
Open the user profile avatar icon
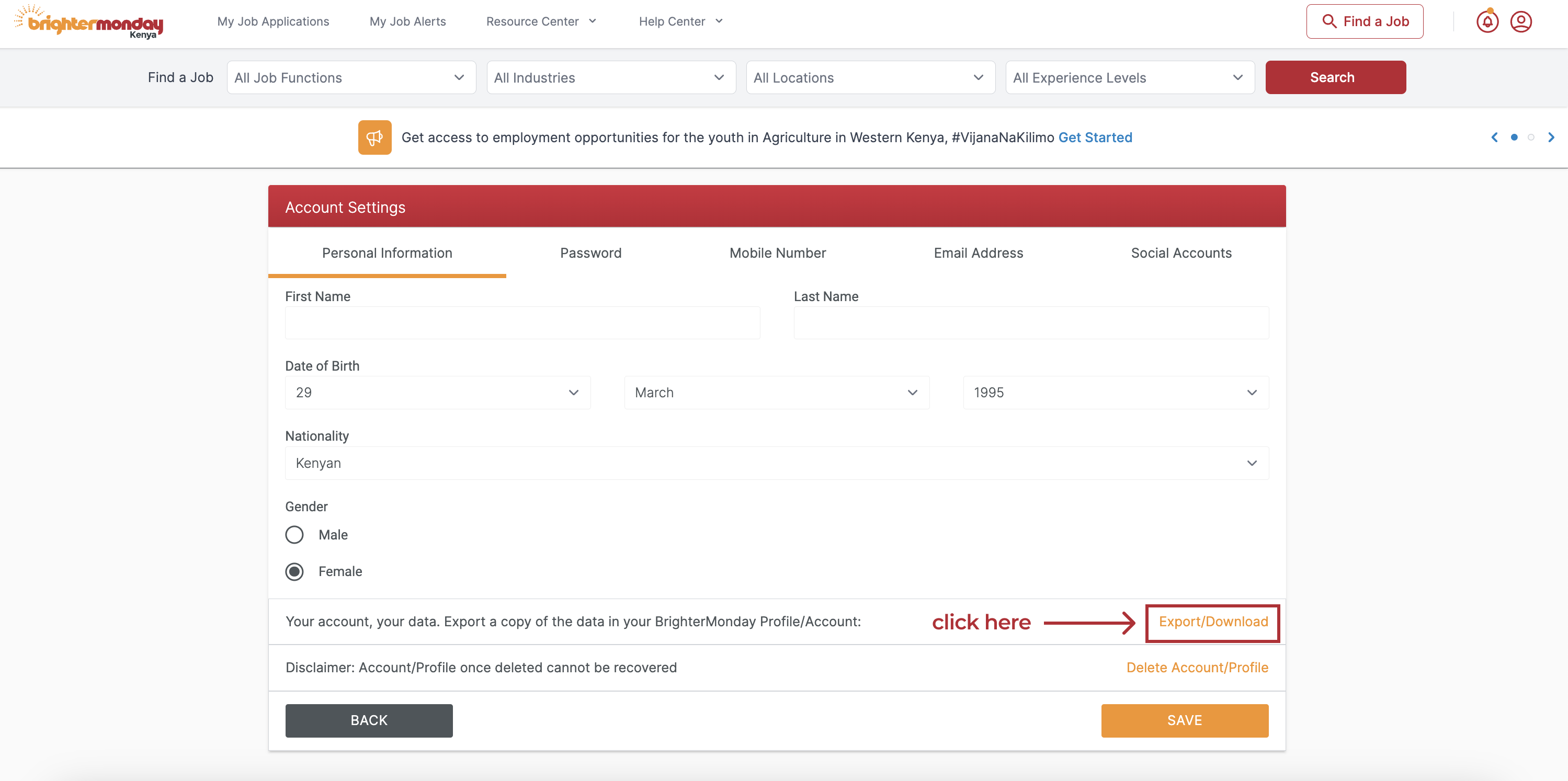pyautogui.click(x=1520, y=22)
